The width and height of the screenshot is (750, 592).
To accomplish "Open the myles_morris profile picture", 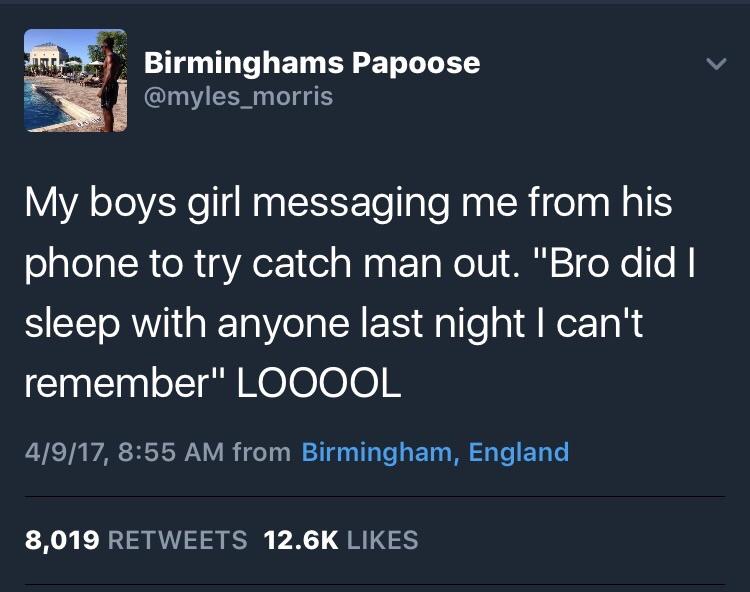I will pos(76,80).
